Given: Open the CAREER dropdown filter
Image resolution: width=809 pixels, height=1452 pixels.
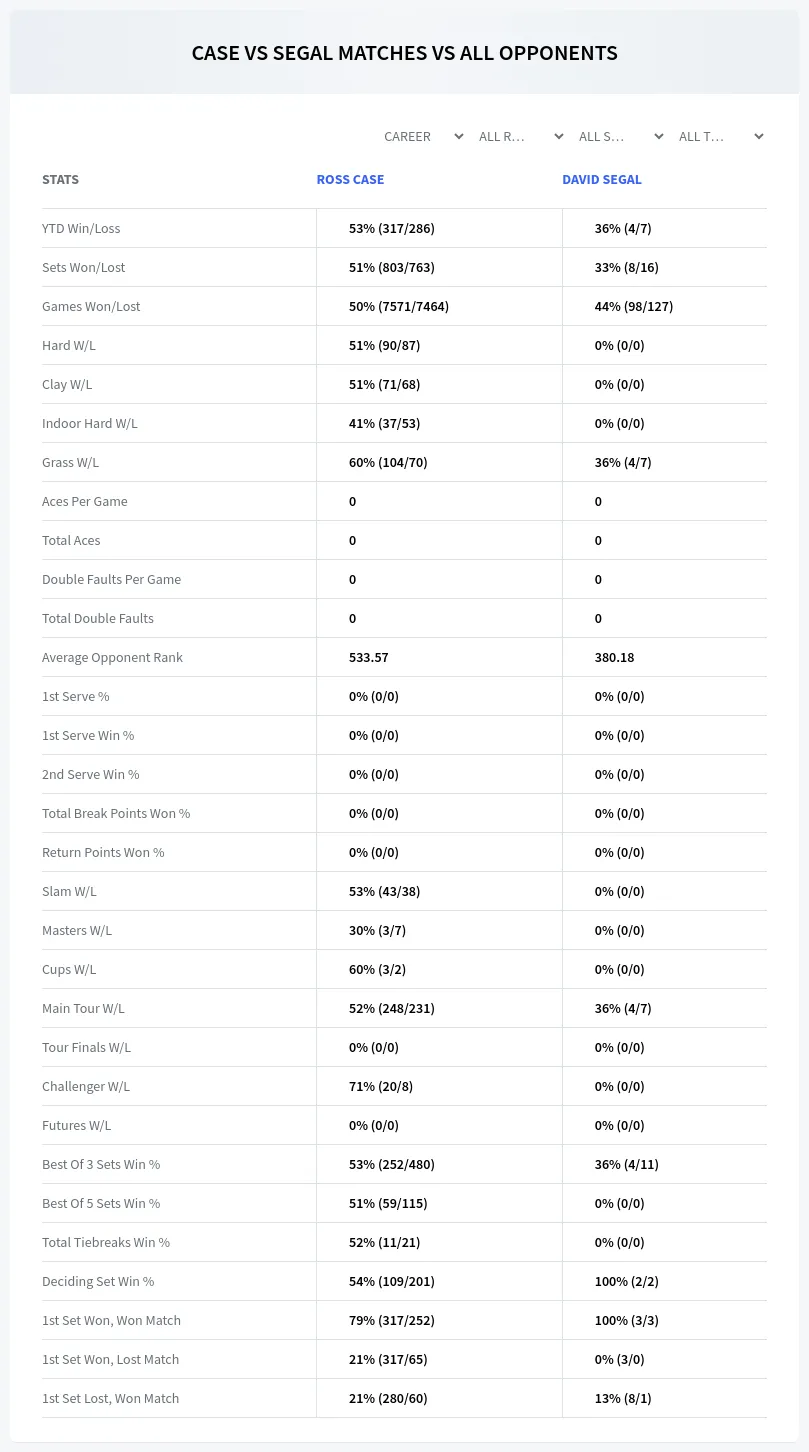Looking at the screenshot, I should pos(423,136).
